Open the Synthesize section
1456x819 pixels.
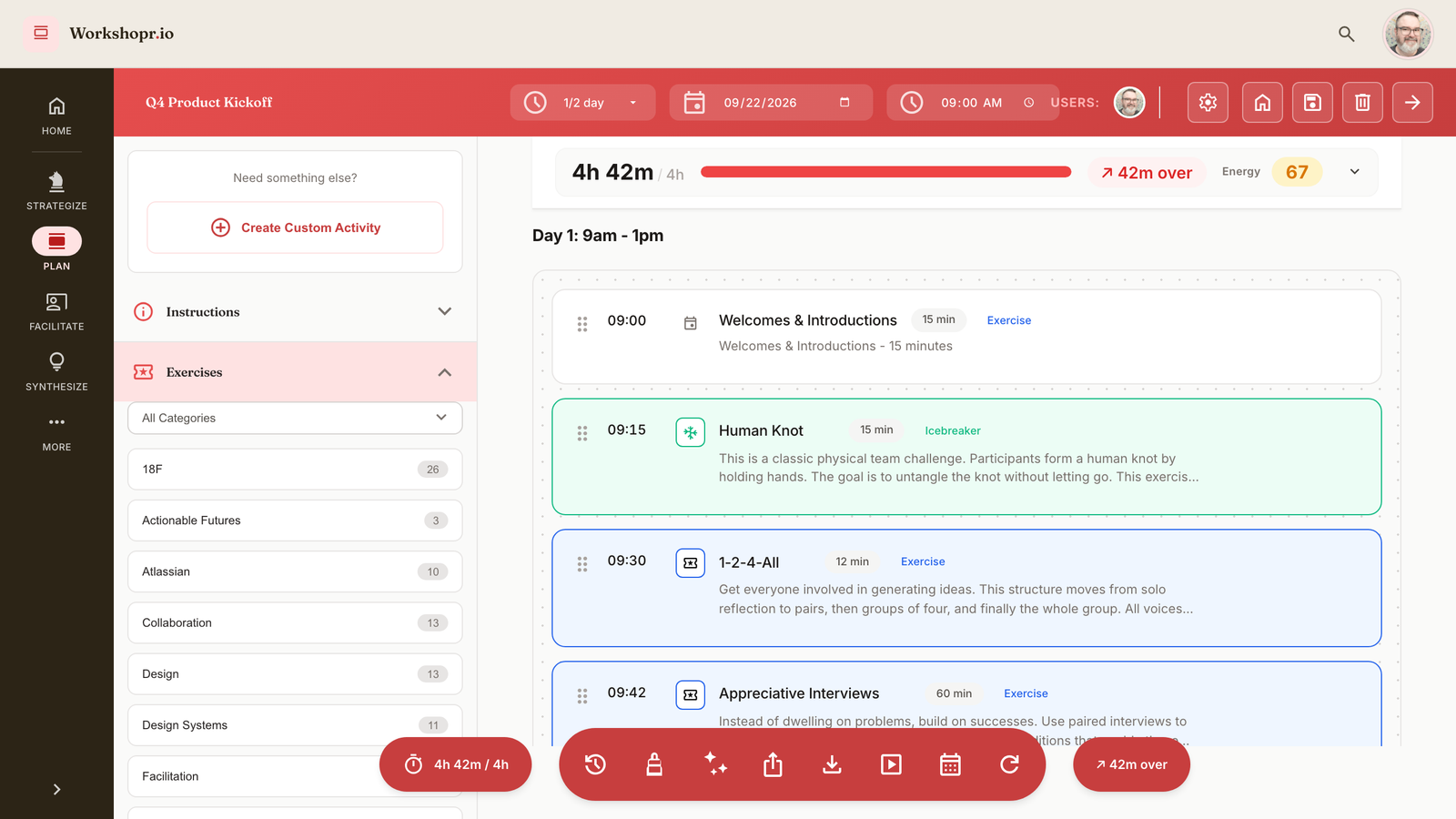coord(56,371)
